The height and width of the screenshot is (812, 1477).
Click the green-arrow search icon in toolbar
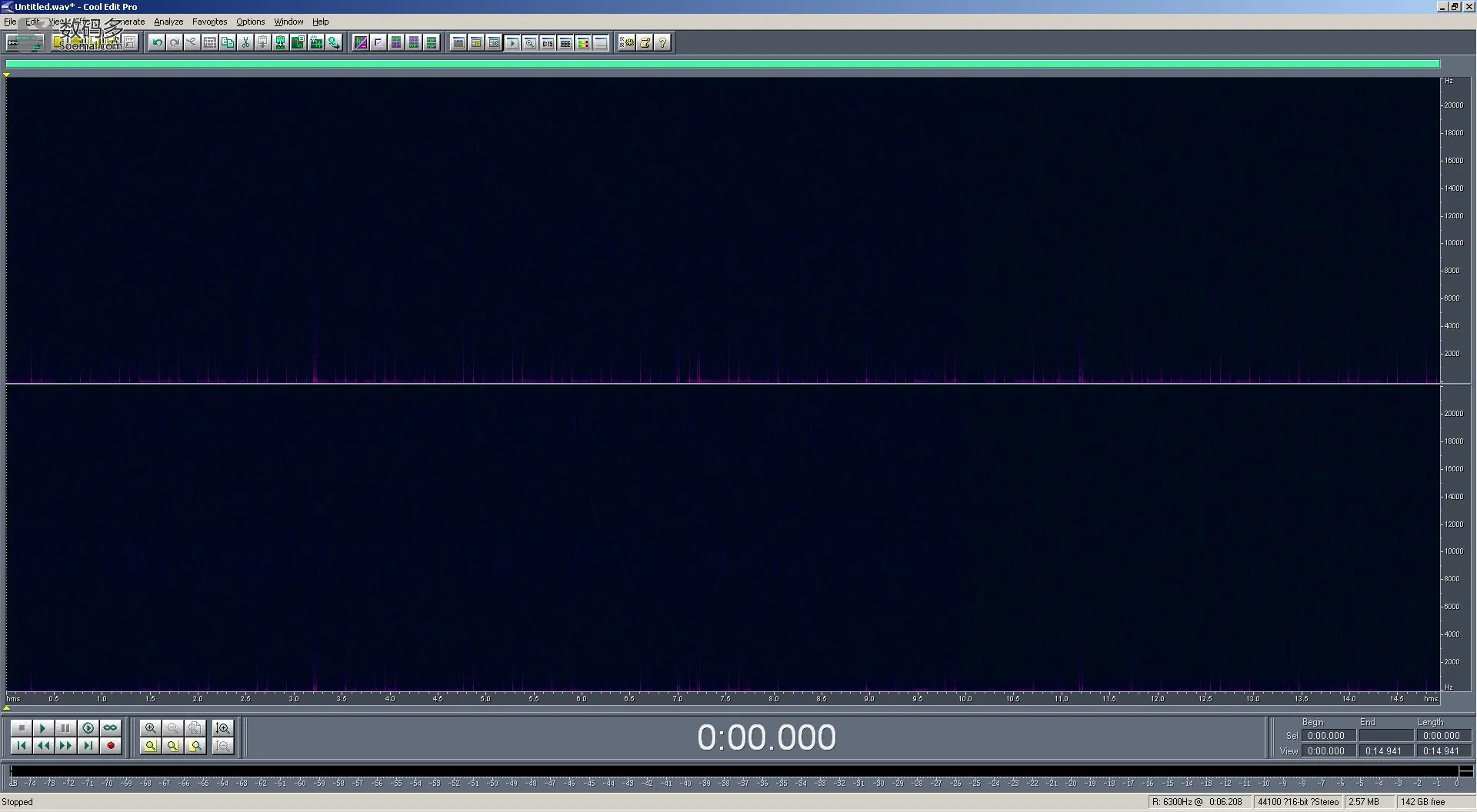tap(334, 42)
